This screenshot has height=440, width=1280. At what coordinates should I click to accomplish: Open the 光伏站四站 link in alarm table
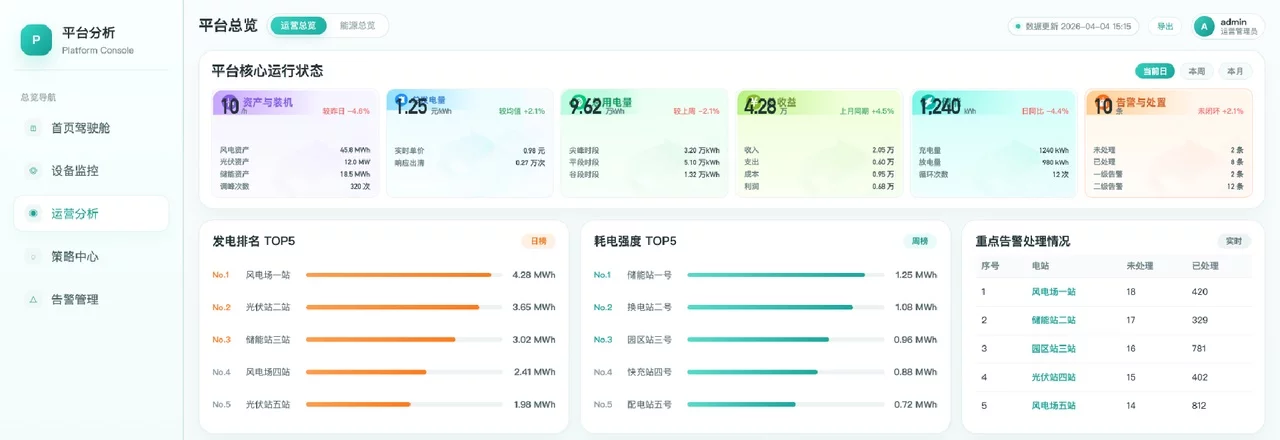click(x=1053, y=377)
